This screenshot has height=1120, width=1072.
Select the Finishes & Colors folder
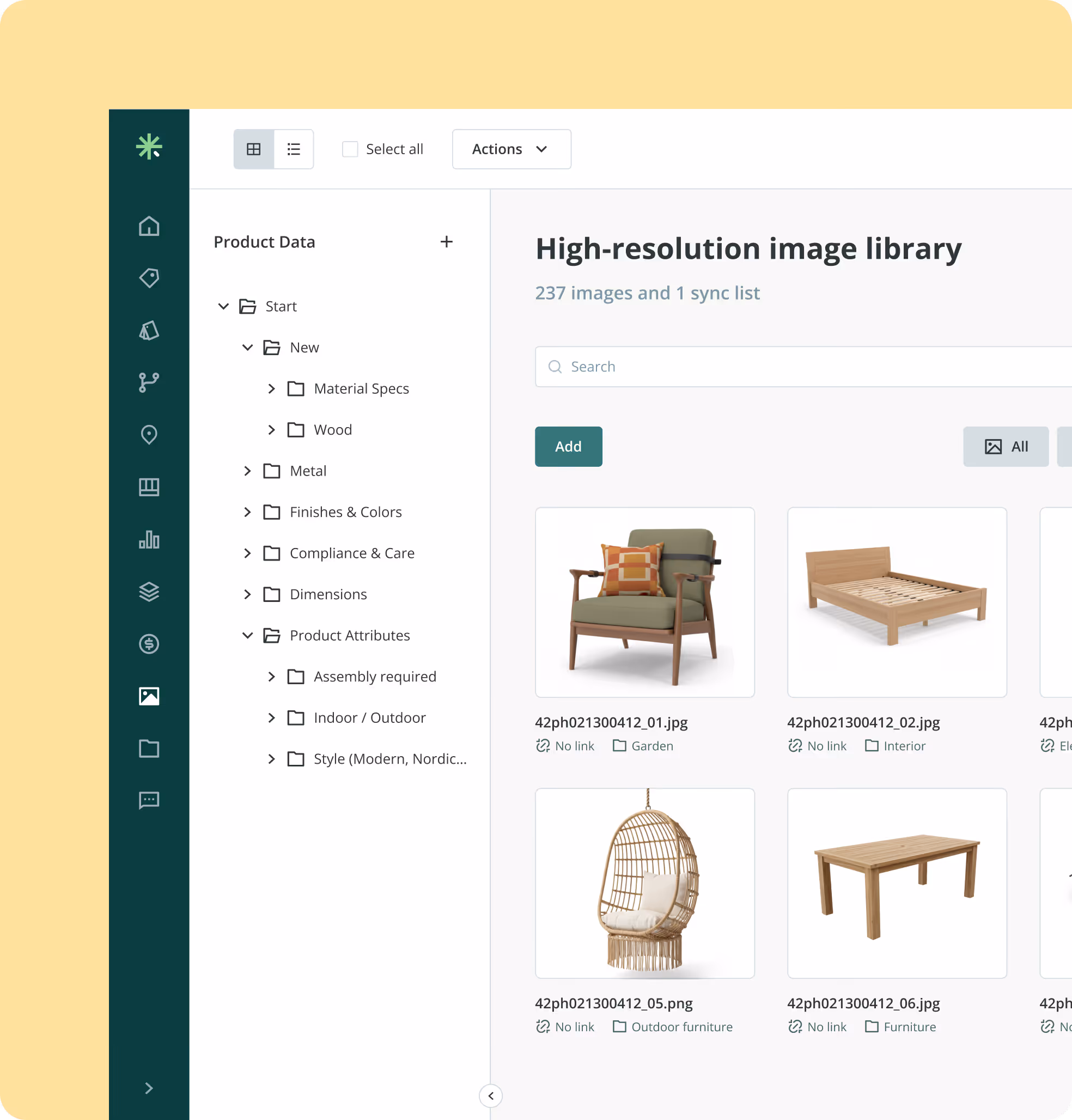coord(346,512)
